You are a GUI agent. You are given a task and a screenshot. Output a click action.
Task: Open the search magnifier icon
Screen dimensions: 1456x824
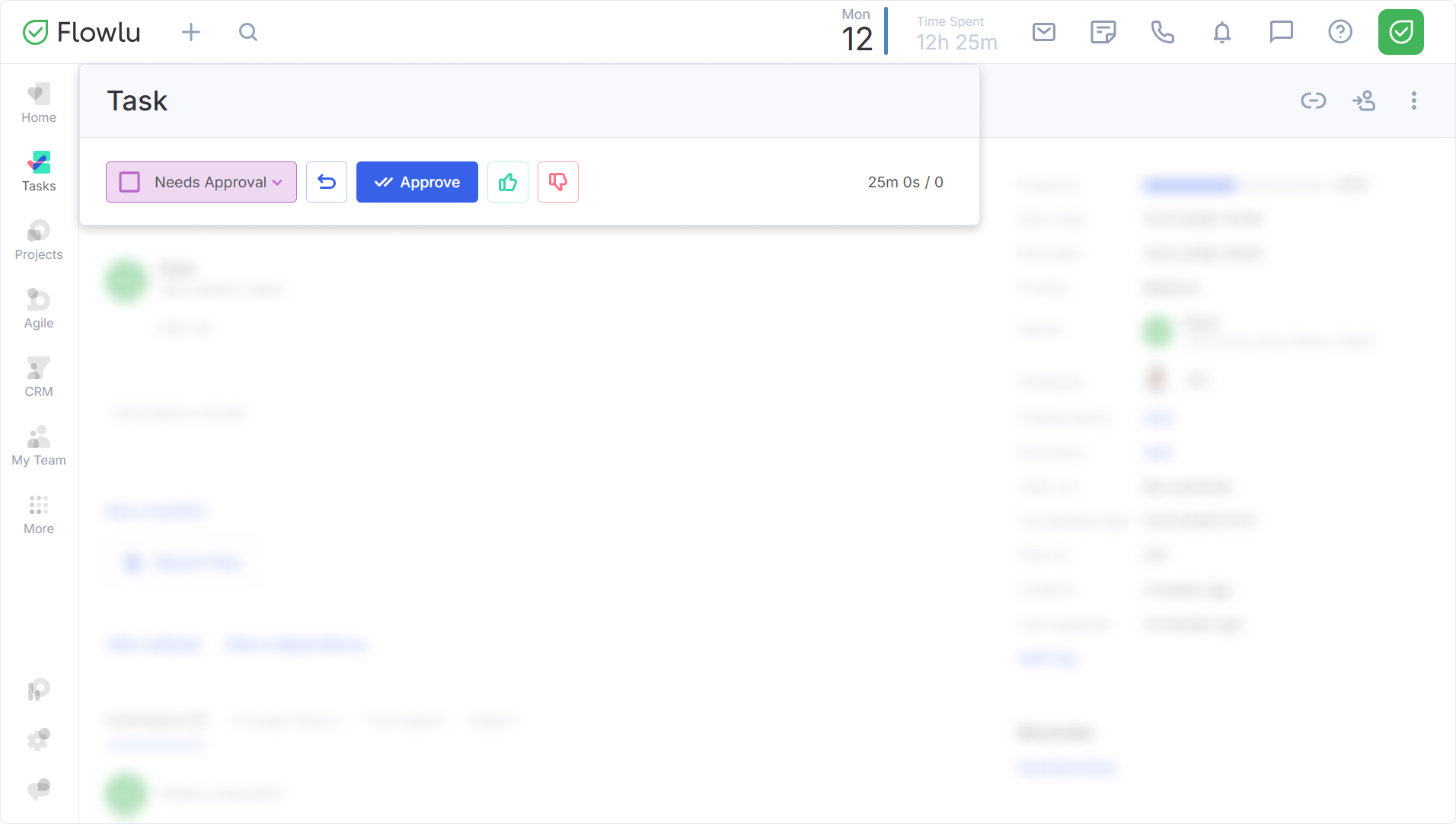pos(248,32)
